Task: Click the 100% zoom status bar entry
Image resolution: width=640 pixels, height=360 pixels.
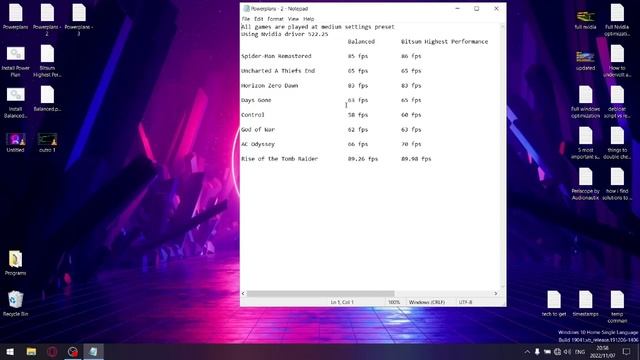Action: [x=394, y=302]
